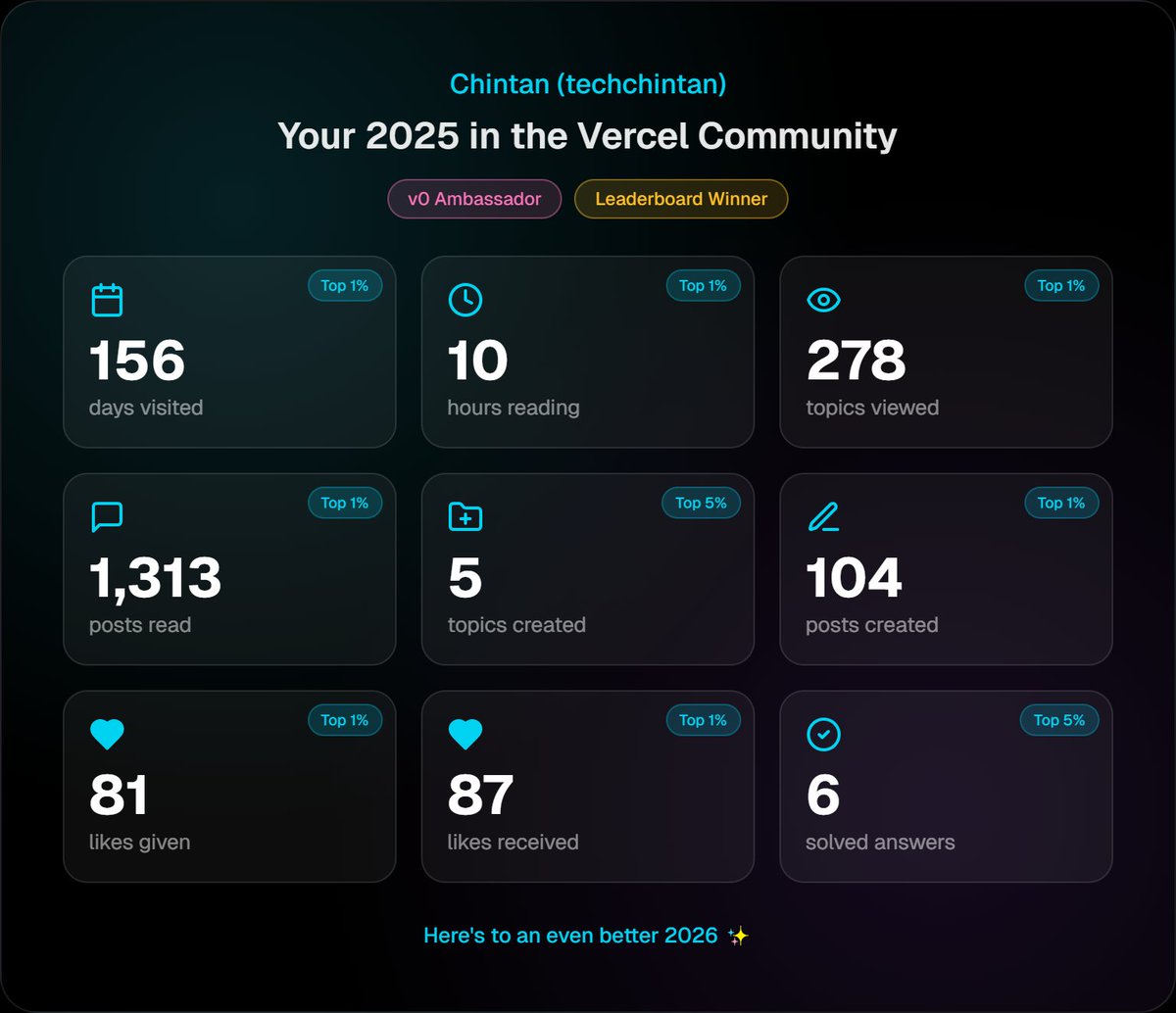The image size is (1176, 1013).
Task: Click the Top 1% badge on posts read card
Action: (345, 503)
